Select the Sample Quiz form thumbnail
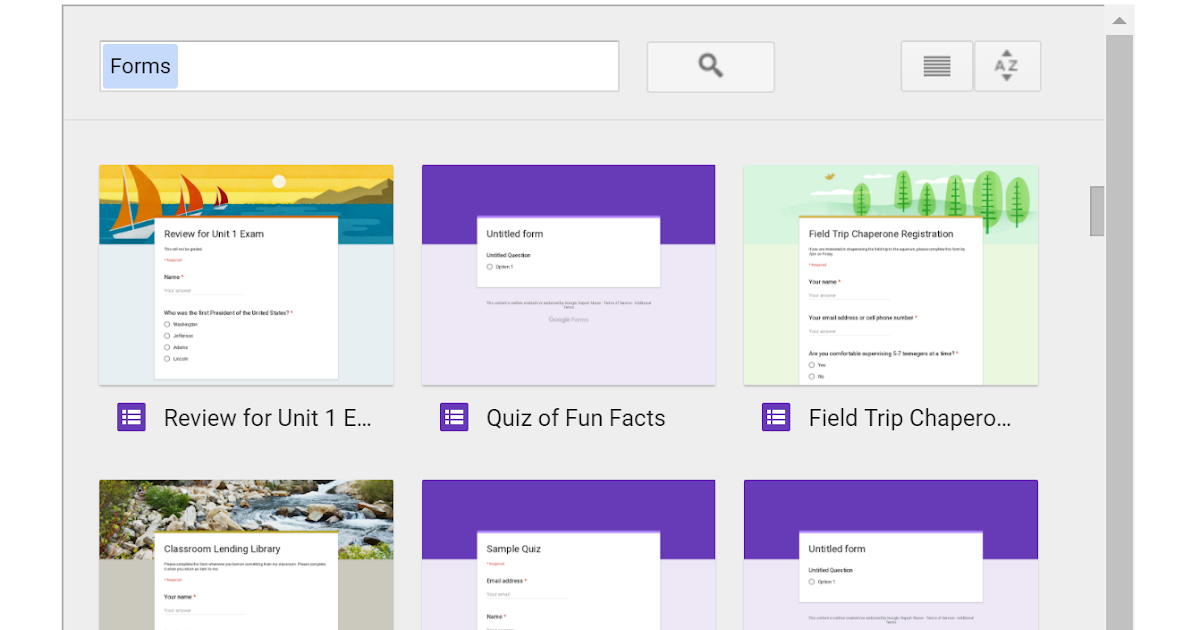The image size is (1200, 630). tap(568, 555)
